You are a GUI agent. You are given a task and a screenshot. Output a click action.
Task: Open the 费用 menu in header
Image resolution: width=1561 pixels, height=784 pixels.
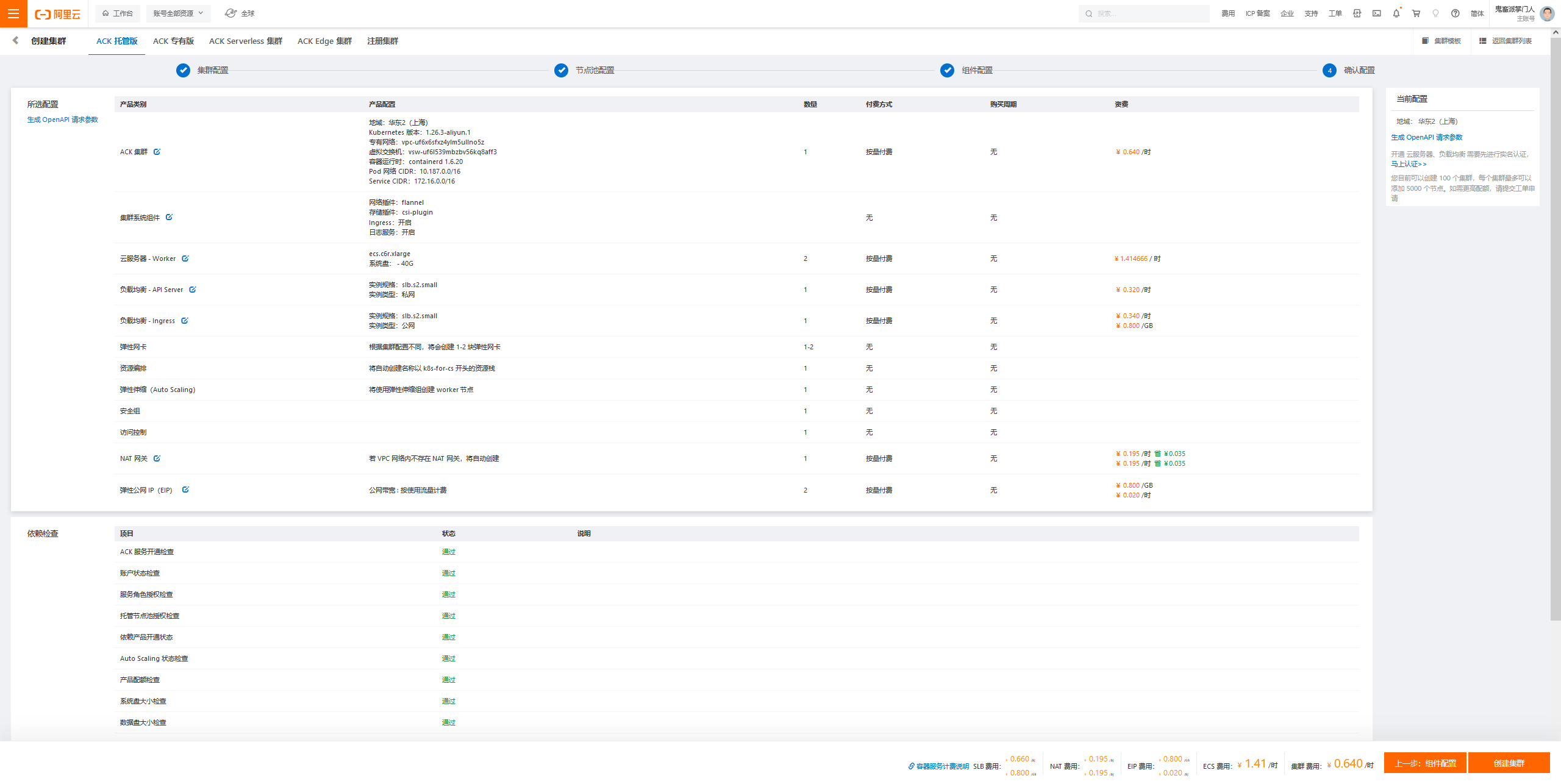coord(1228,13)
